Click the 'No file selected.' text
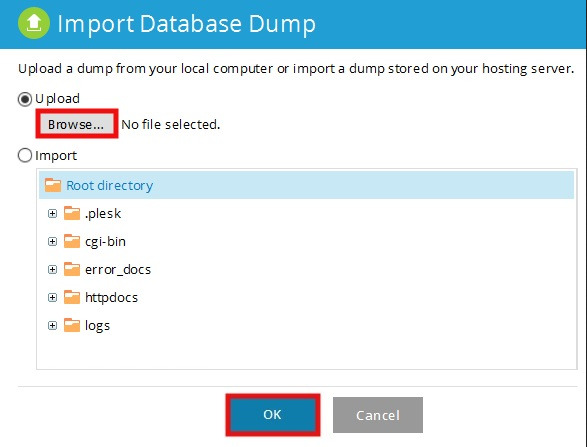The width and height of the screenshot is (587, 447). tap(171, 124)
